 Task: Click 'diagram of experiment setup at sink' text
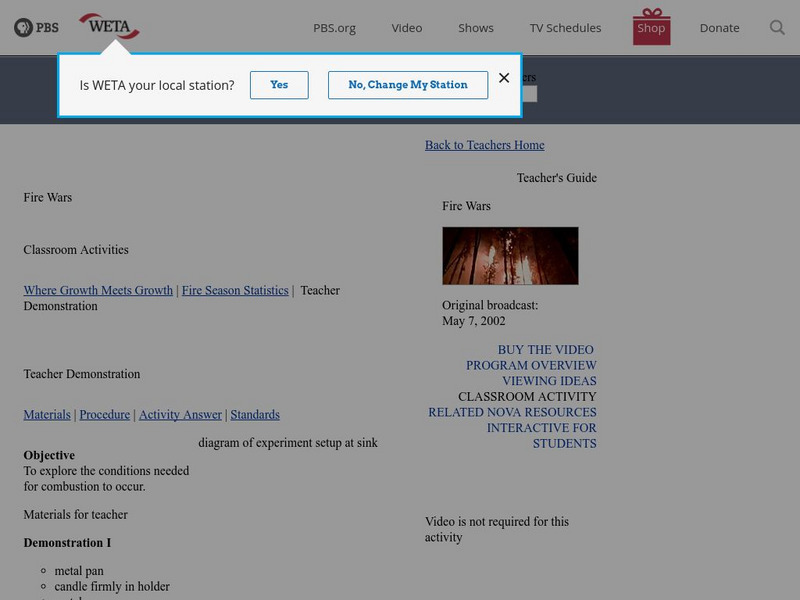click(288, 443)
